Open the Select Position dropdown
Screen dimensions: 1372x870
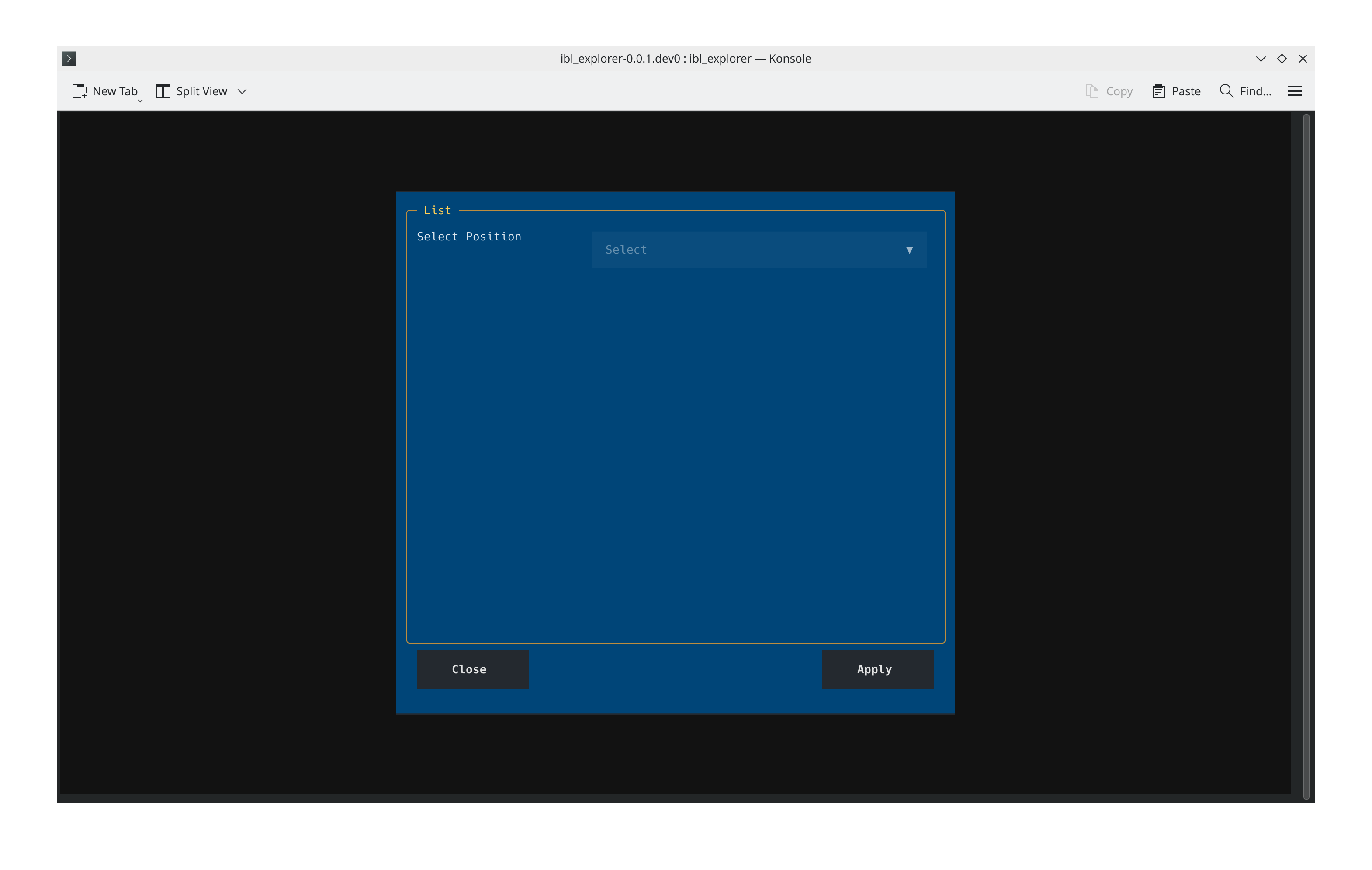[759, 250]
